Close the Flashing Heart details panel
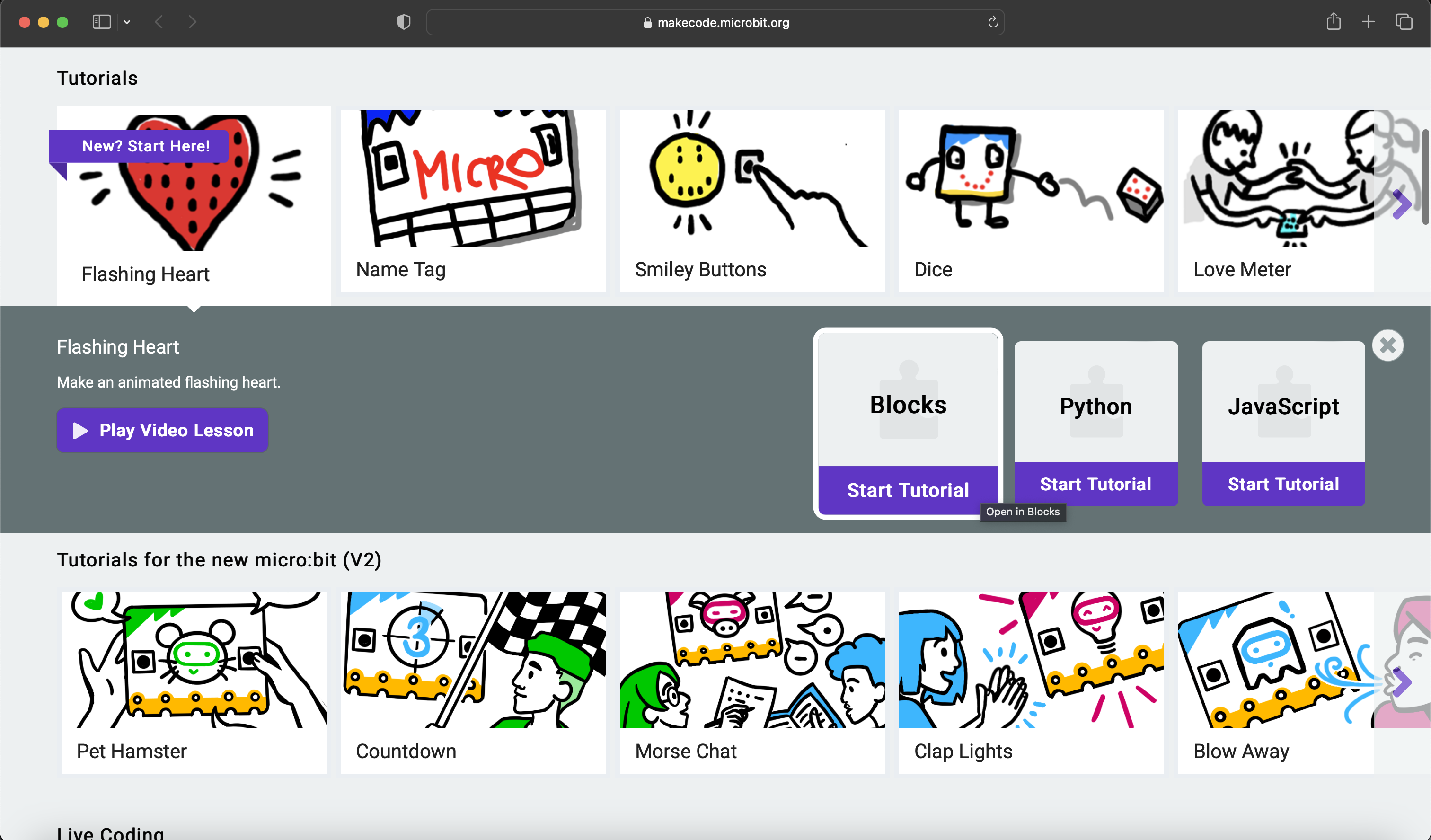The width and height of the screenshot is (1431, 840). click(1387, 345)
